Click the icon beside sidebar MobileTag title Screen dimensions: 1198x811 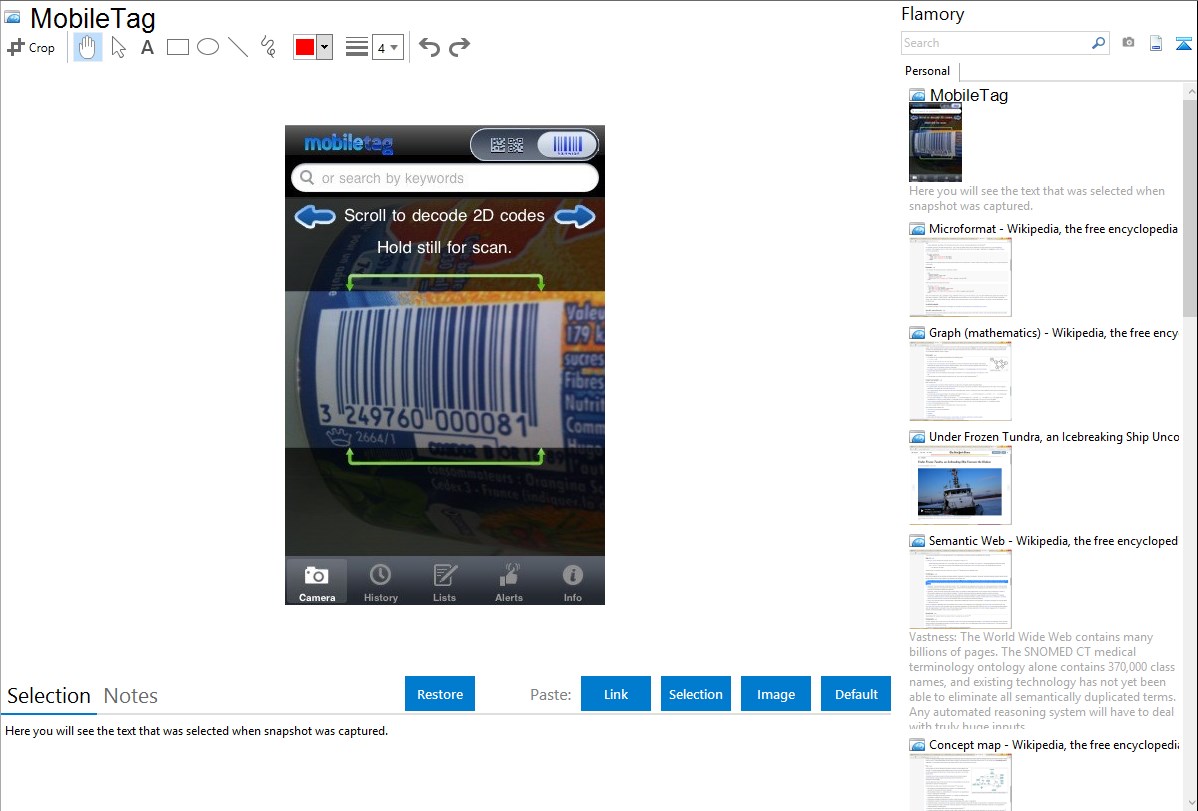[917, 96]
